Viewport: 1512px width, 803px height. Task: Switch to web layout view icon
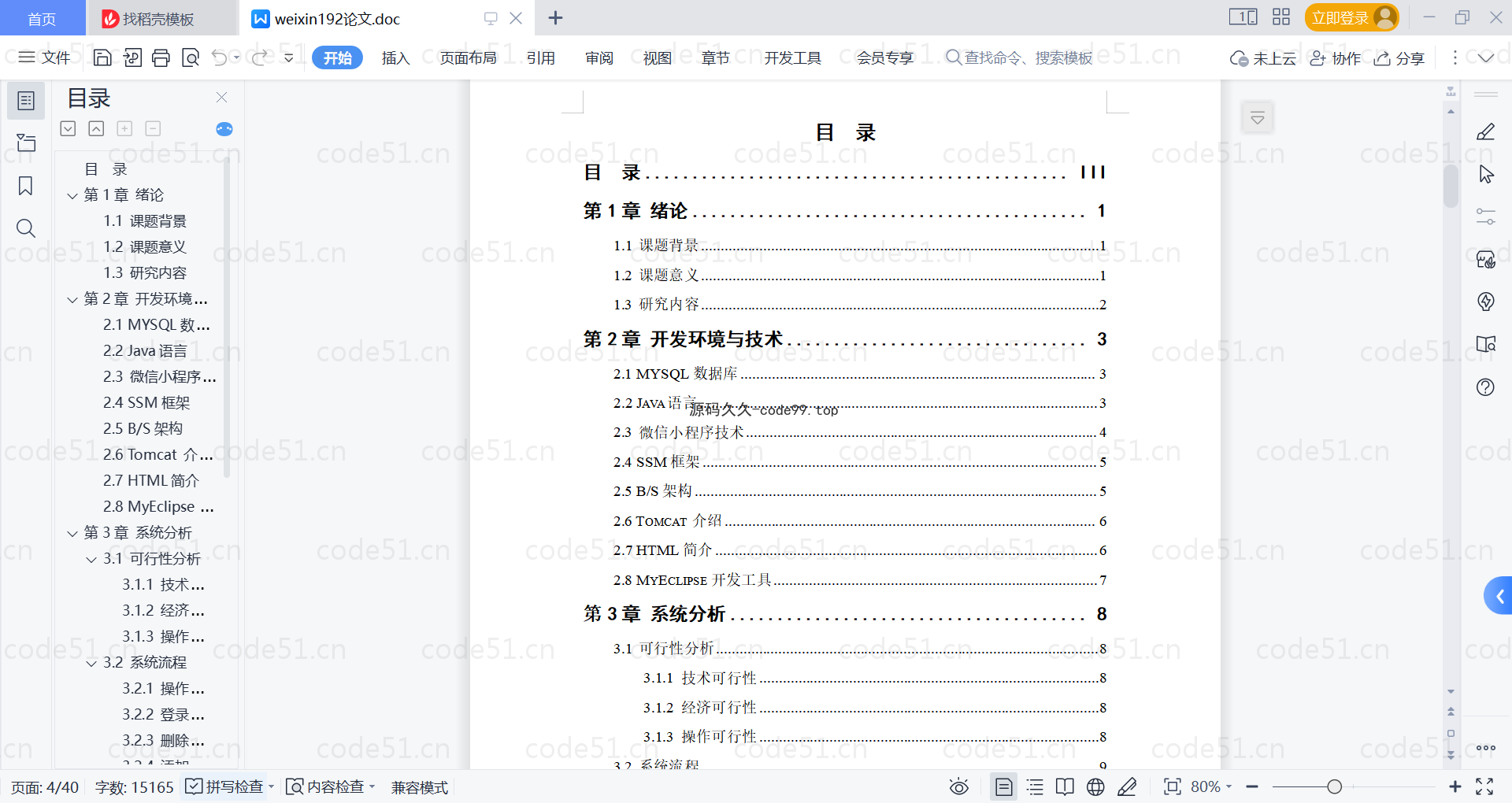pyautogui.click(x=1095, y=786)
